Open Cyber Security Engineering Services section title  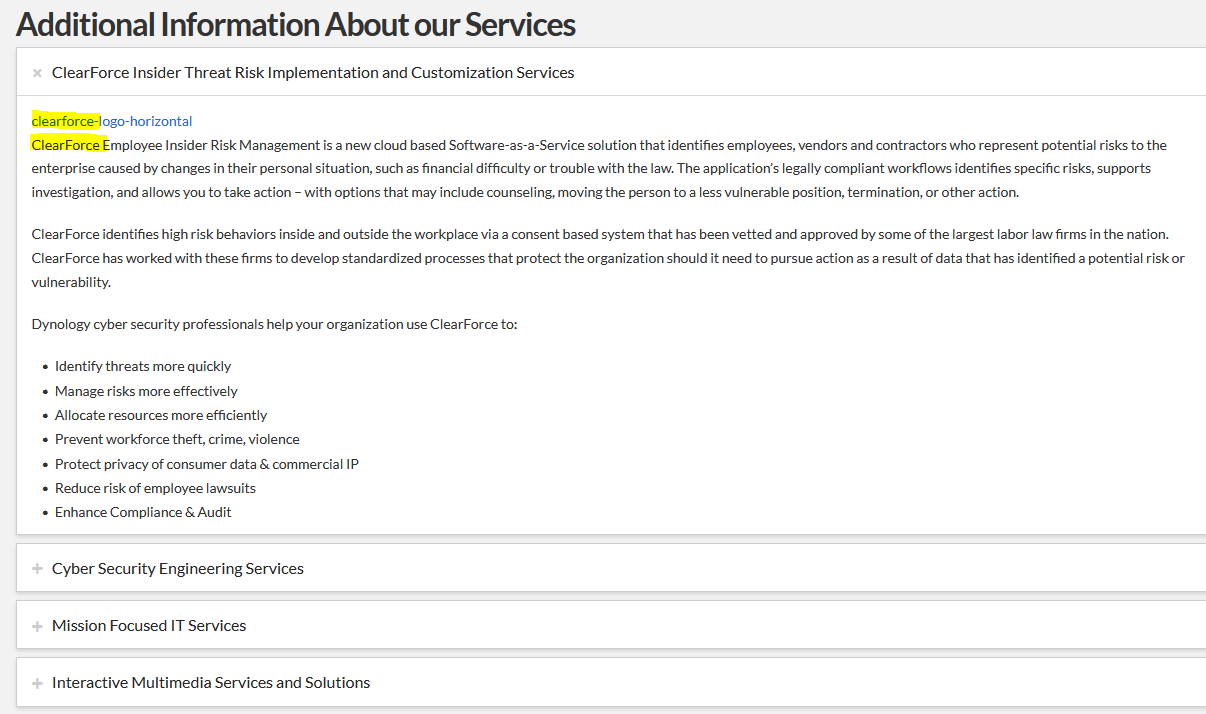click(x=178, y=568)
